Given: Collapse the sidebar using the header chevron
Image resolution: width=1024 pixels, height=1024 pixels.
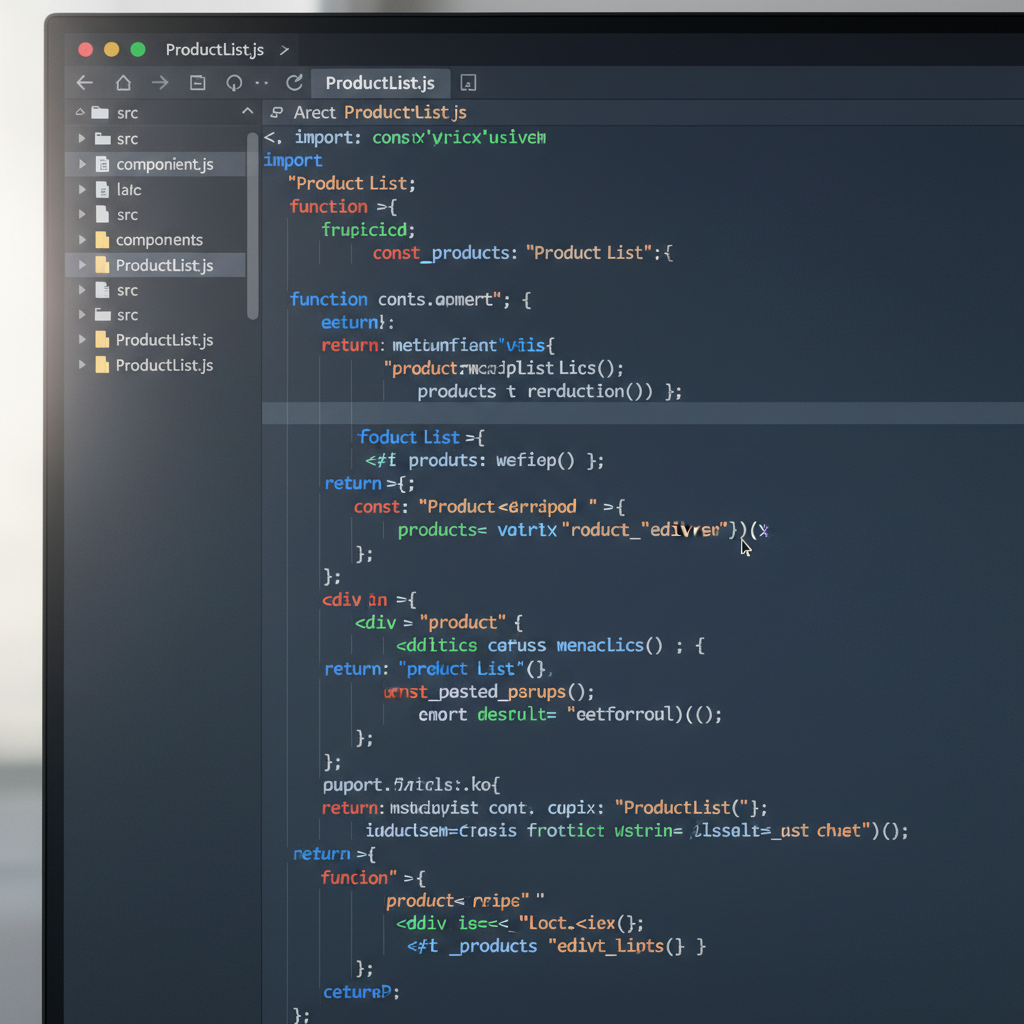Looking at the screenshot, I should coord(247,113).
